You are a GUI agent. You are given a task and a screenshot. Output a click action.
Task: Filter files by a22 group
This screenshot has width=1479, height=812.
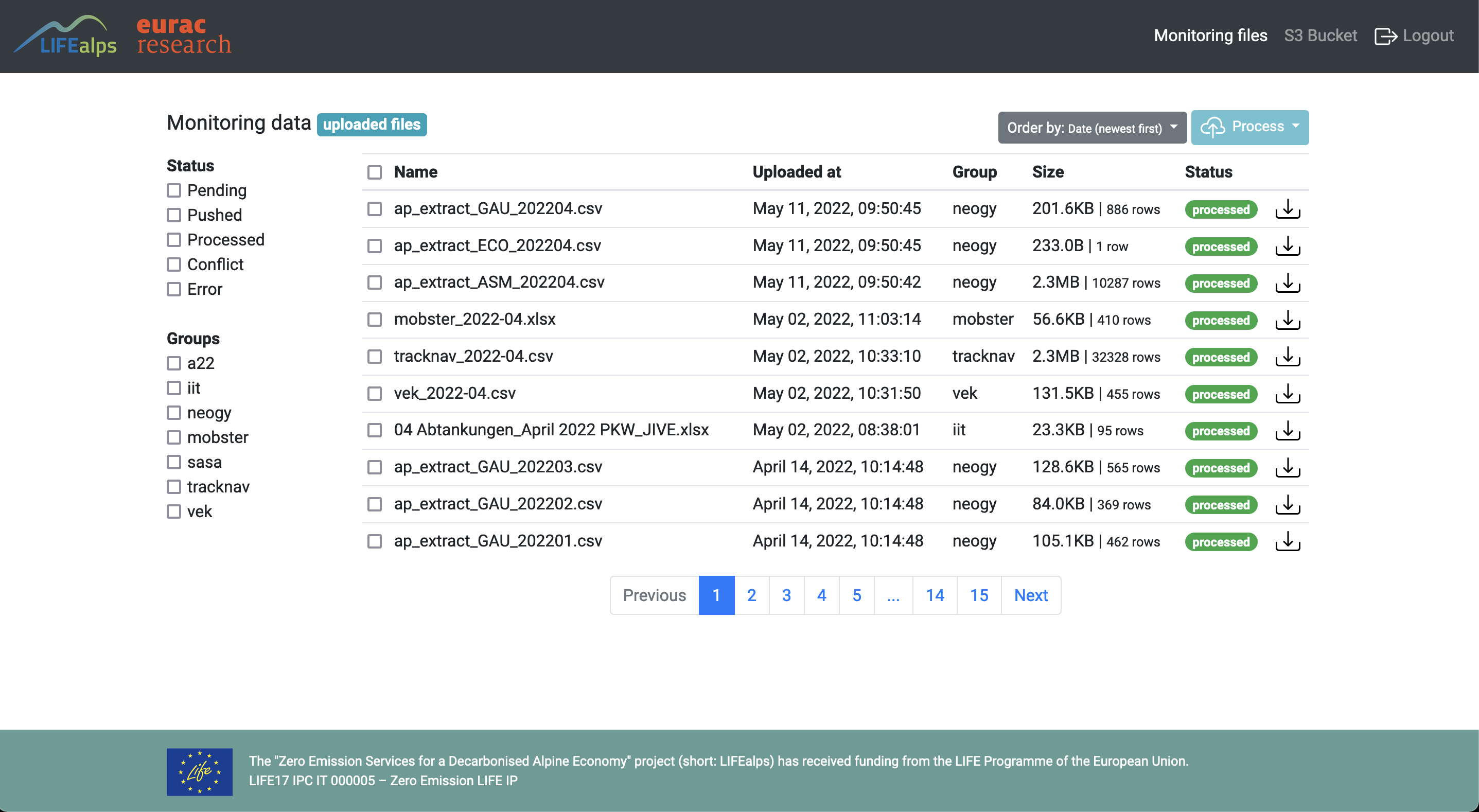pos(174,363)
